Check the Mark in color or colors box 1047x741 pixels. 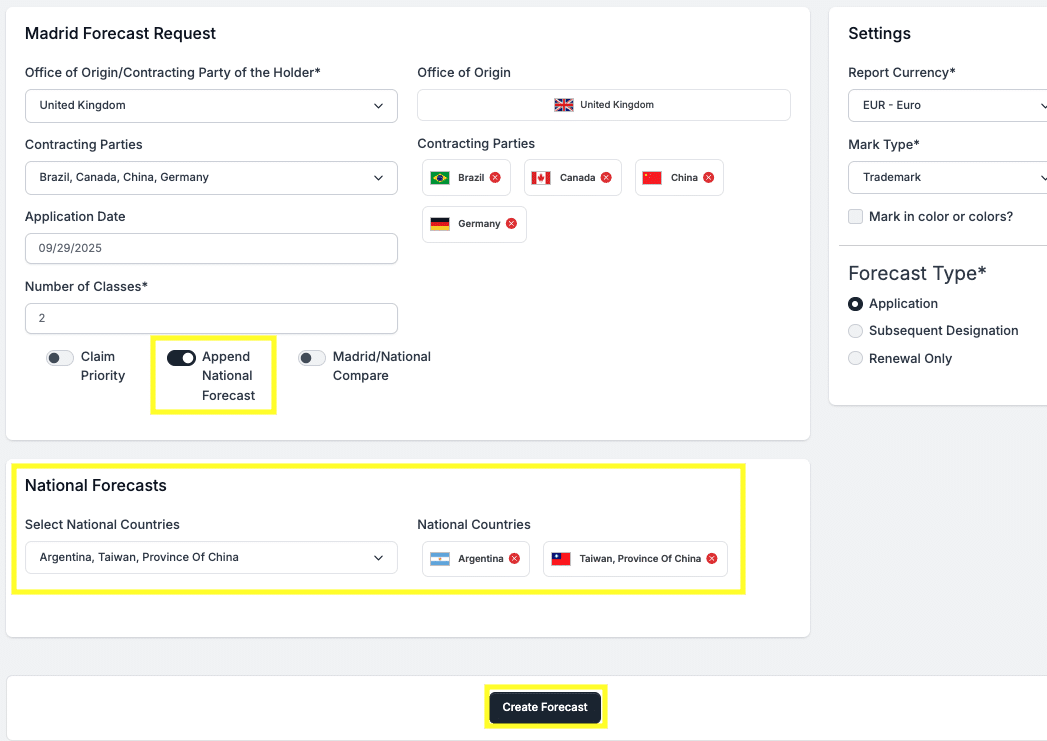click(x=855, y=217)
